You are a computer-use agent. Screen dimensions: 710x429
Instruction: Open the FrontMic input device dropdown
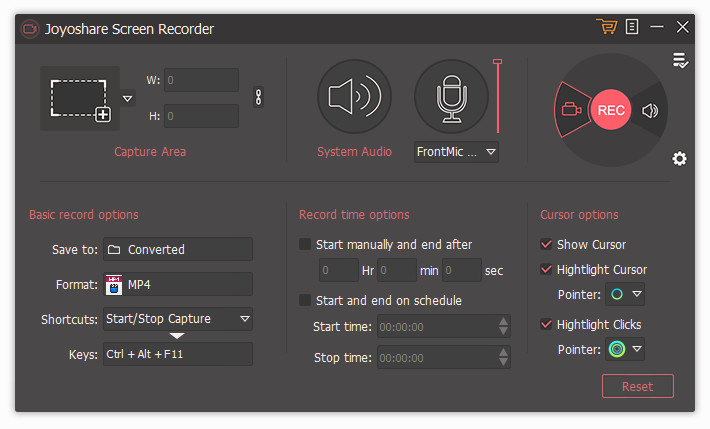(x=456, y=152)
